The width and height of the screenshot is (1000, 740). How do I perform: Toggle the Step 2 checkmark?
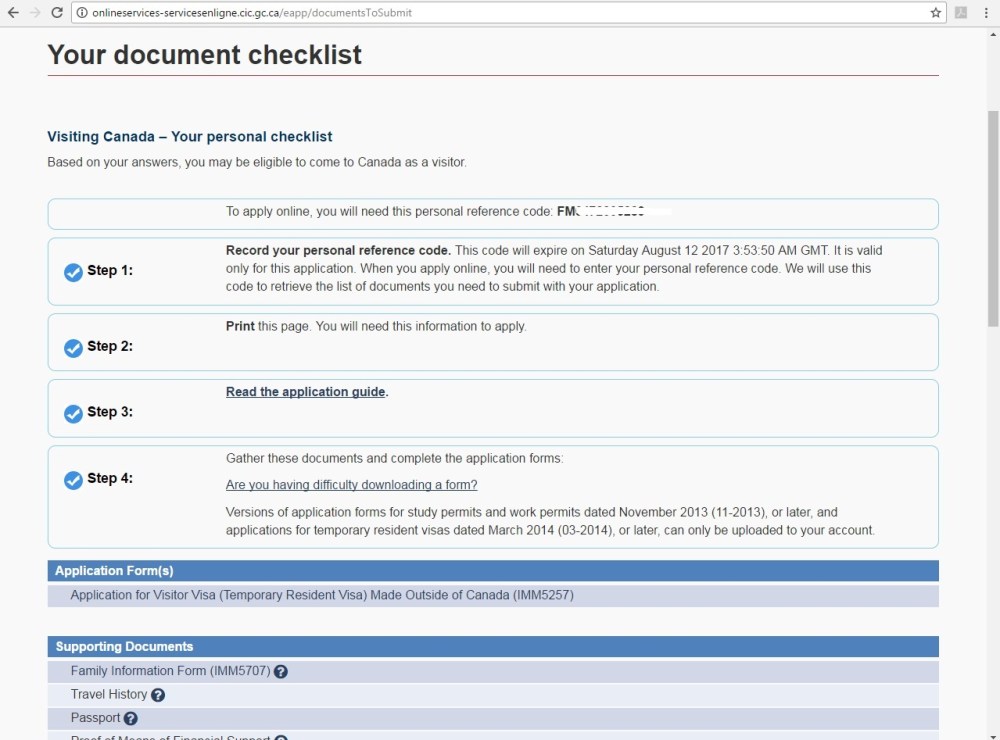tap(73, 348)
